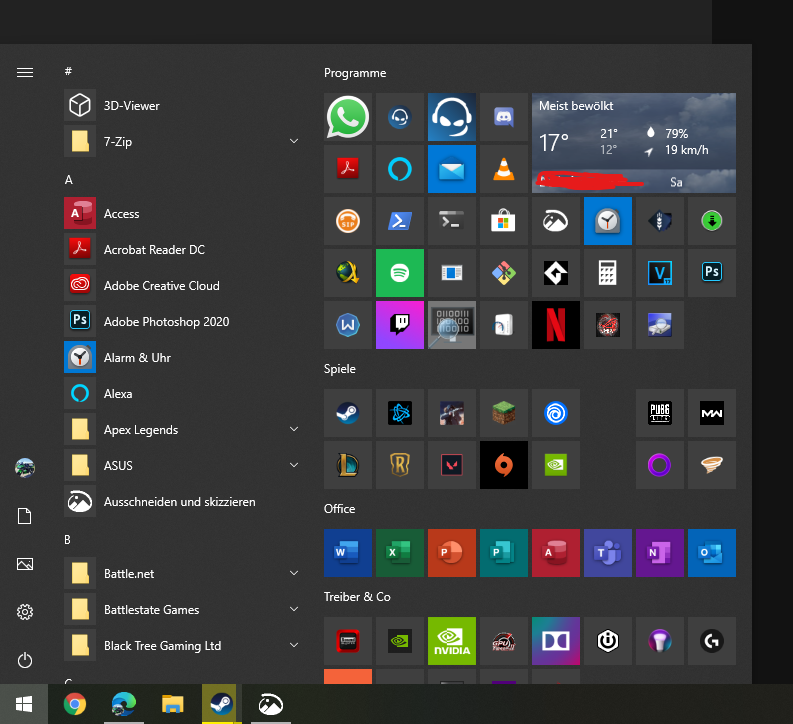The height and width of the screenshot is (724, 793).
Task: Click the Office group heading
Action: (x=339, y=509)
